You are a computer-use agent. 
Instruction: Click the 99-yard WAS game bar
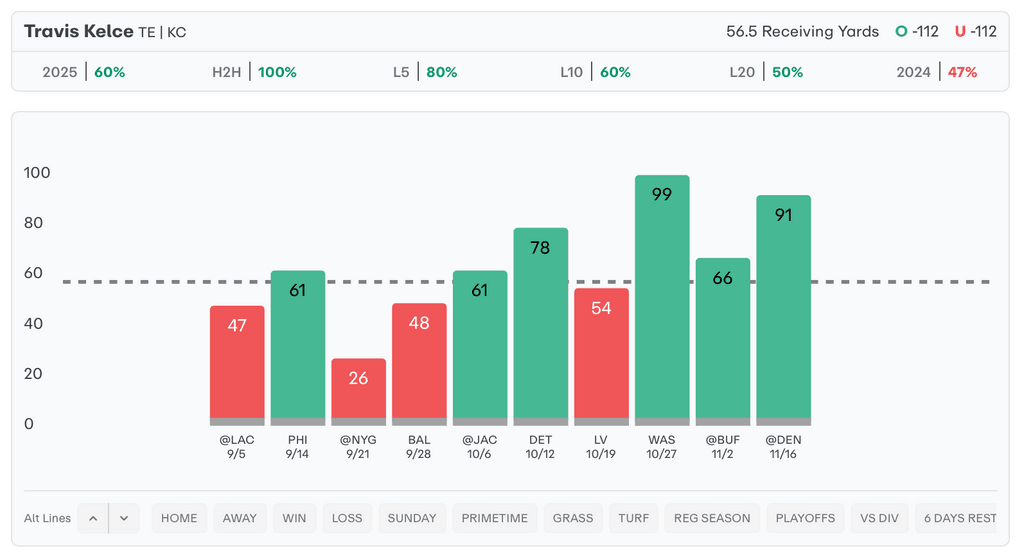pyautogui.click(x=662, y=300)
